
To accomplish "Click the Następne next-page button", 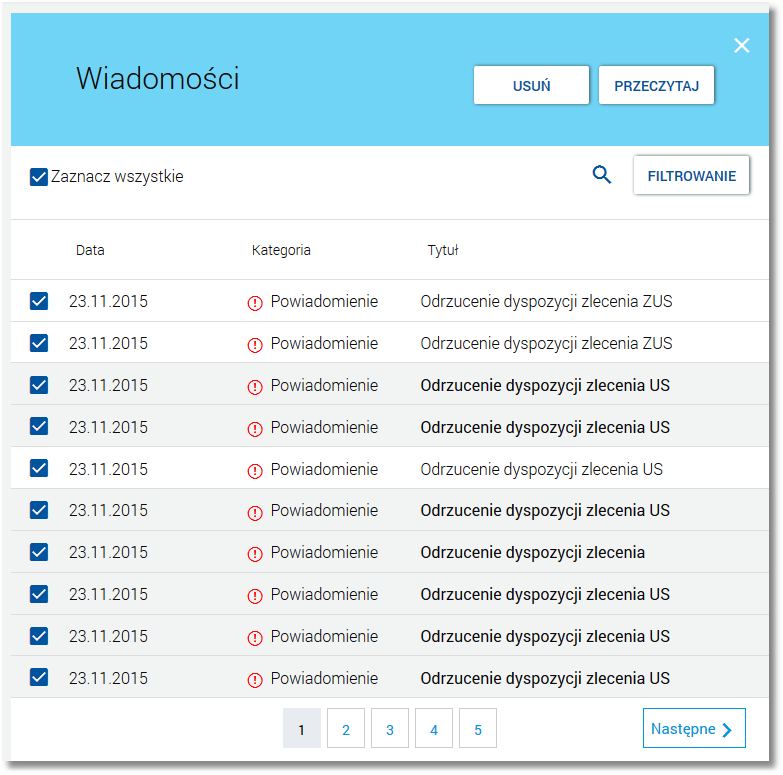I will click(694, 728).
